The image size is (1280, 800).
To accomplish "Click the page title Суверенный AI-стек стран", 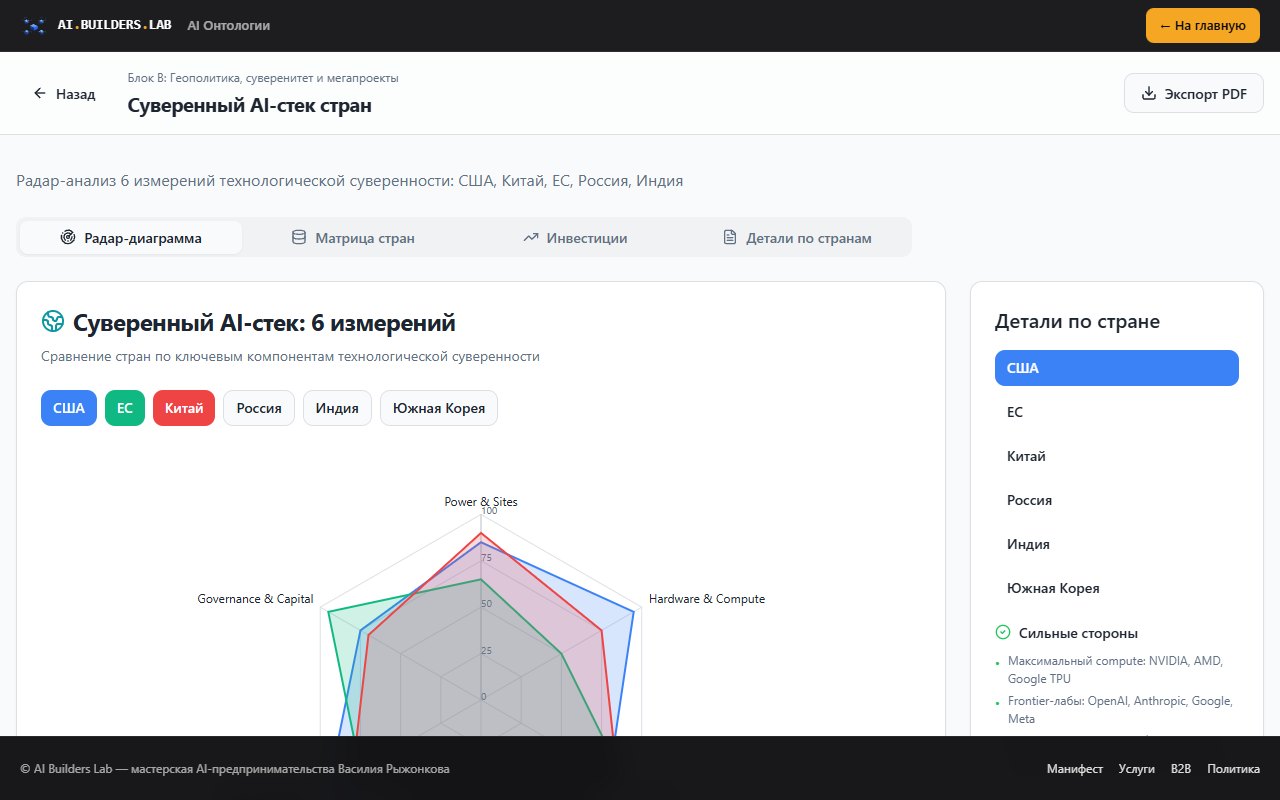I will click(250, 105).
